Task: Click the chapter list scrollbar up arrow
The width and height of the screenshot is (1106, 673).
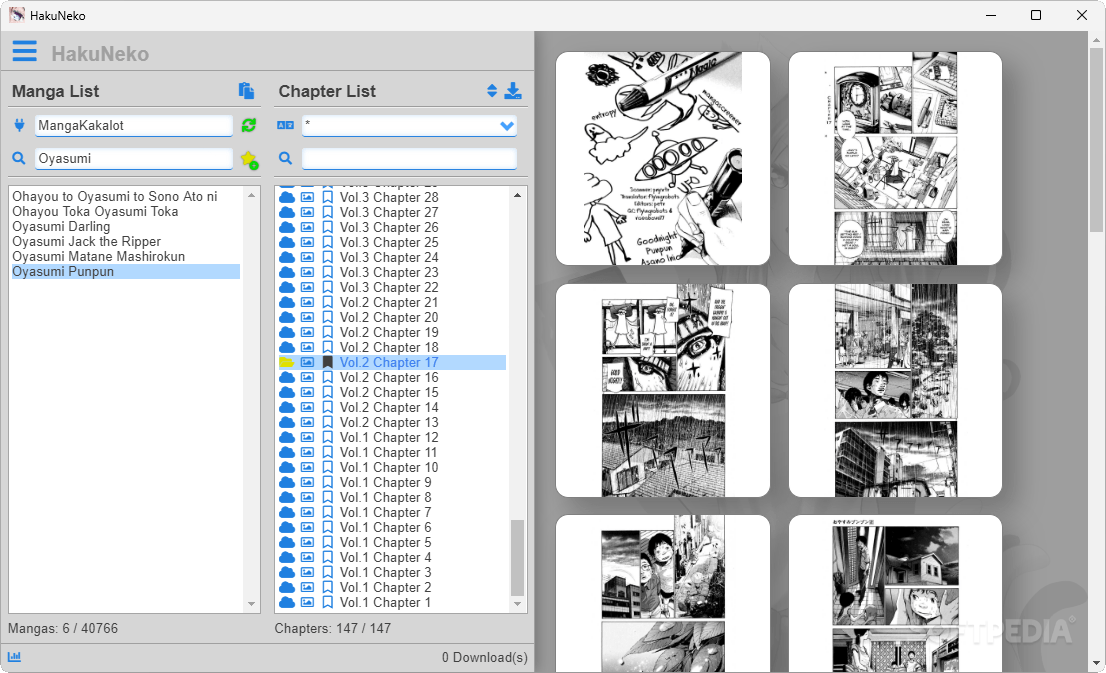Action: tap(517, 195)
